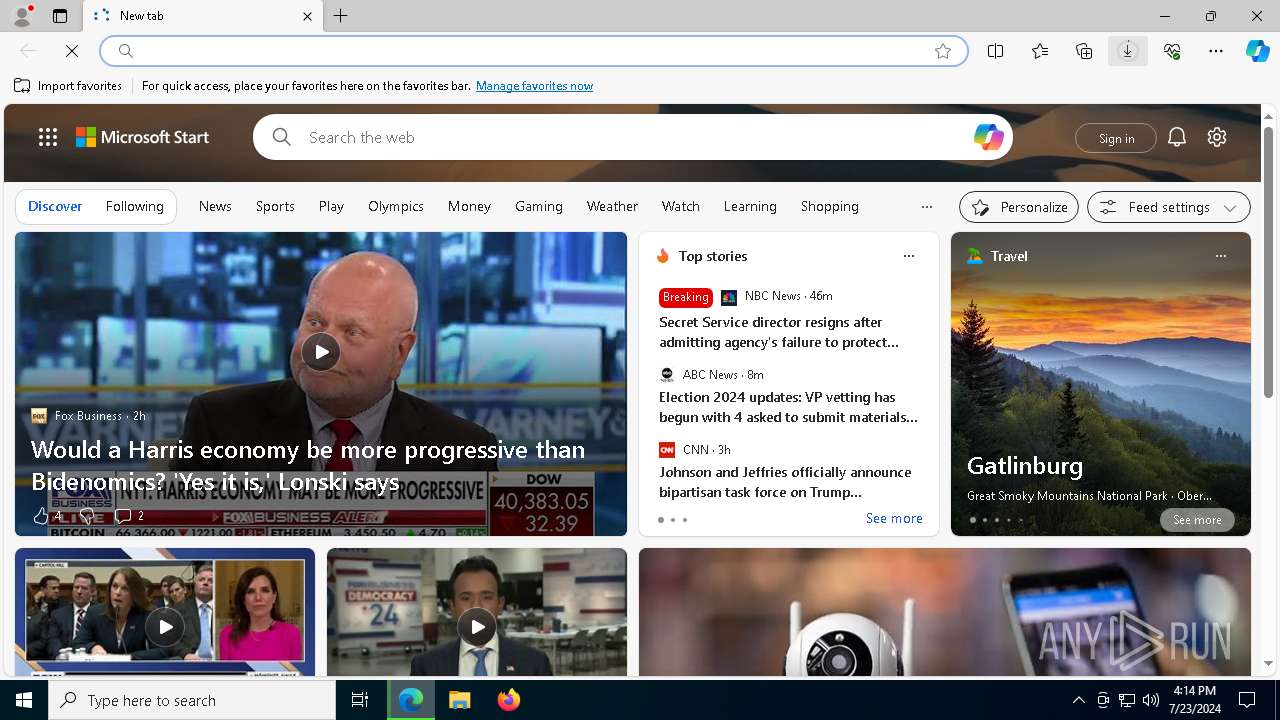1280x720 pixels.
Task: Play the Fox Business video
Action: [x=321, y=352]
